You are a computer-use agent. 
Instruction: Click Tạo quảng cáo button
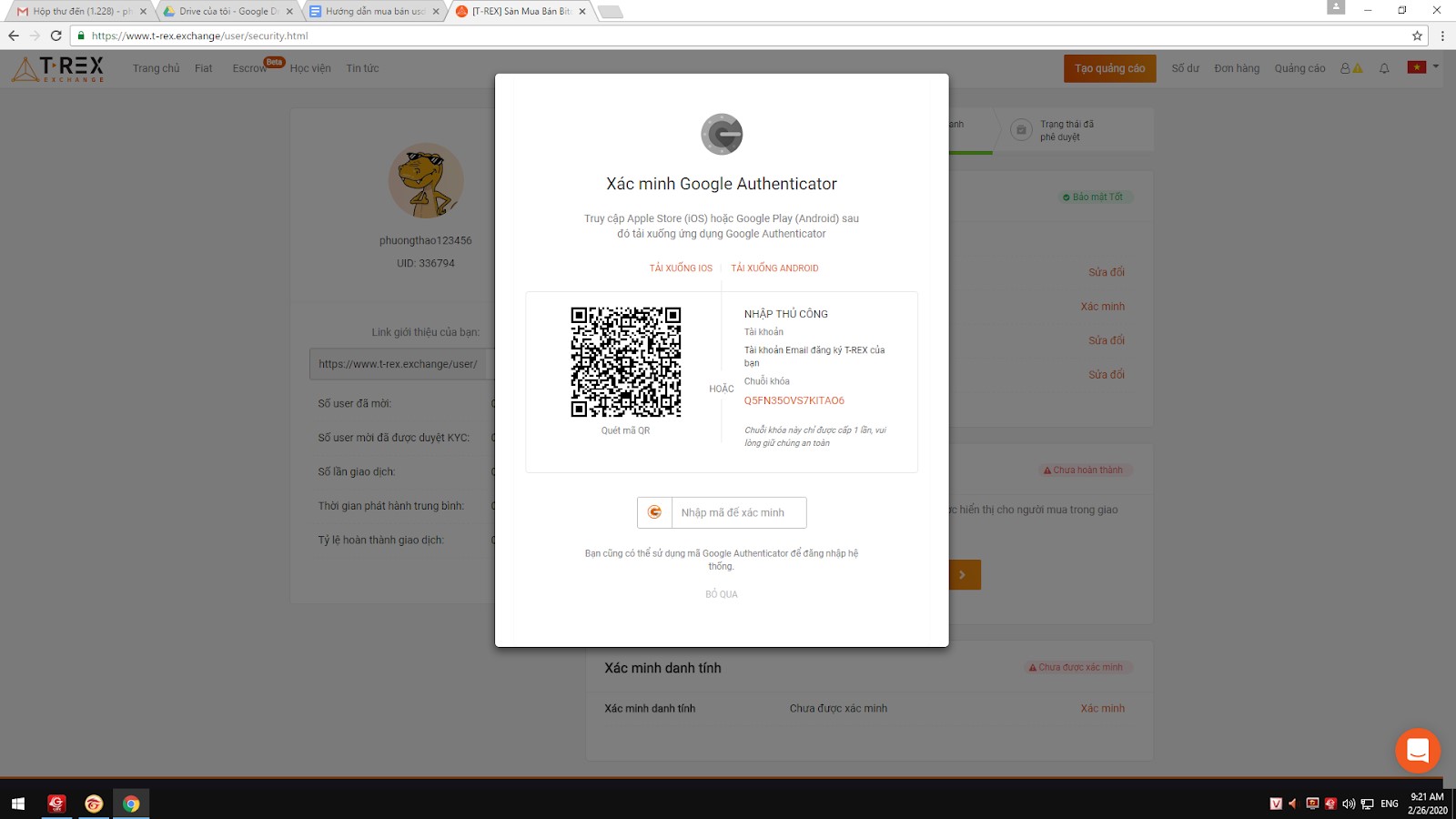pyautogui.click(x=1109, y=68)
